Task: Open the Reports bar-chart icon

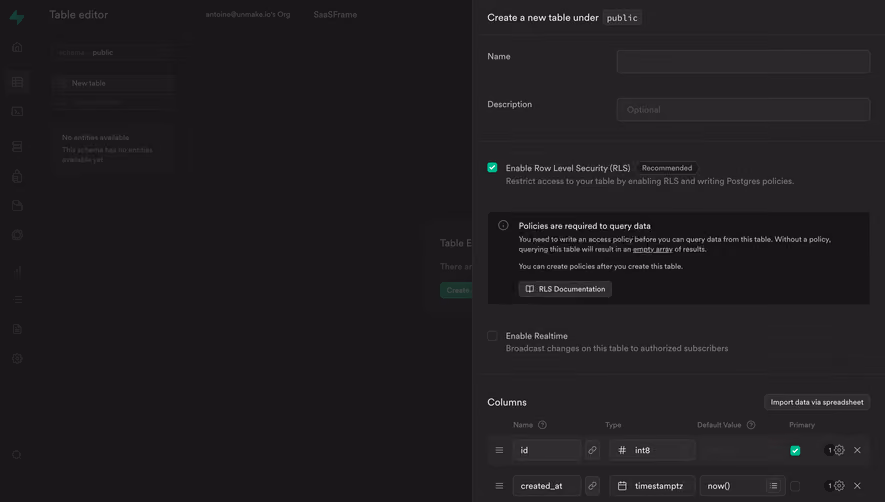Action: 17,270
